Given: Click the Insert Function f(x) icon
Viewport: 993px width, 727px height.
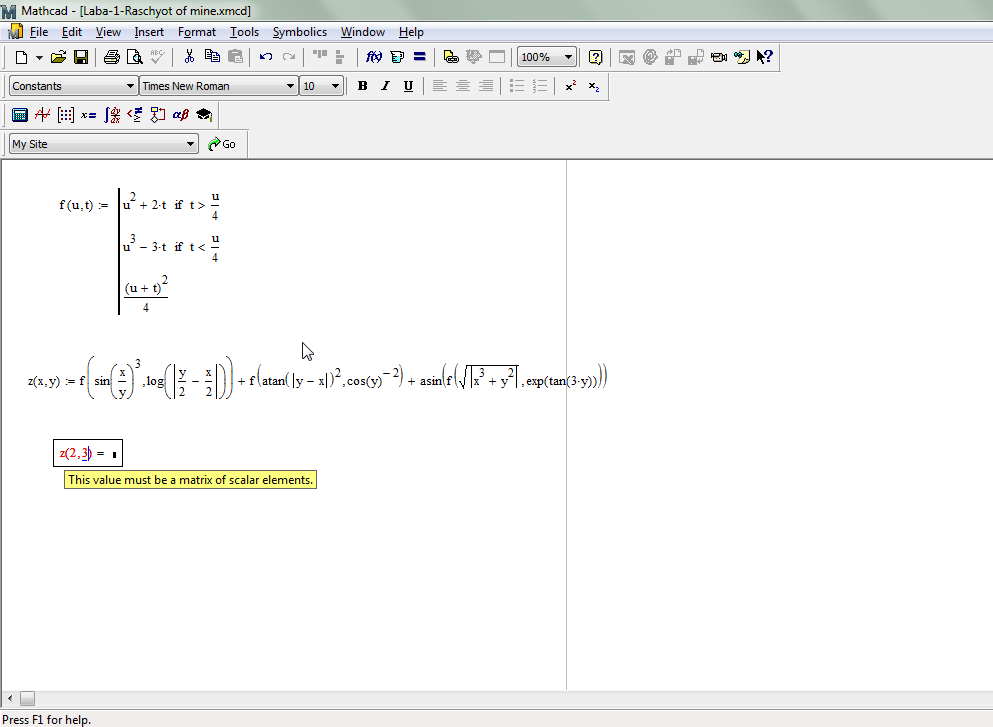Looking at the screenshot, I should [374, 57].
